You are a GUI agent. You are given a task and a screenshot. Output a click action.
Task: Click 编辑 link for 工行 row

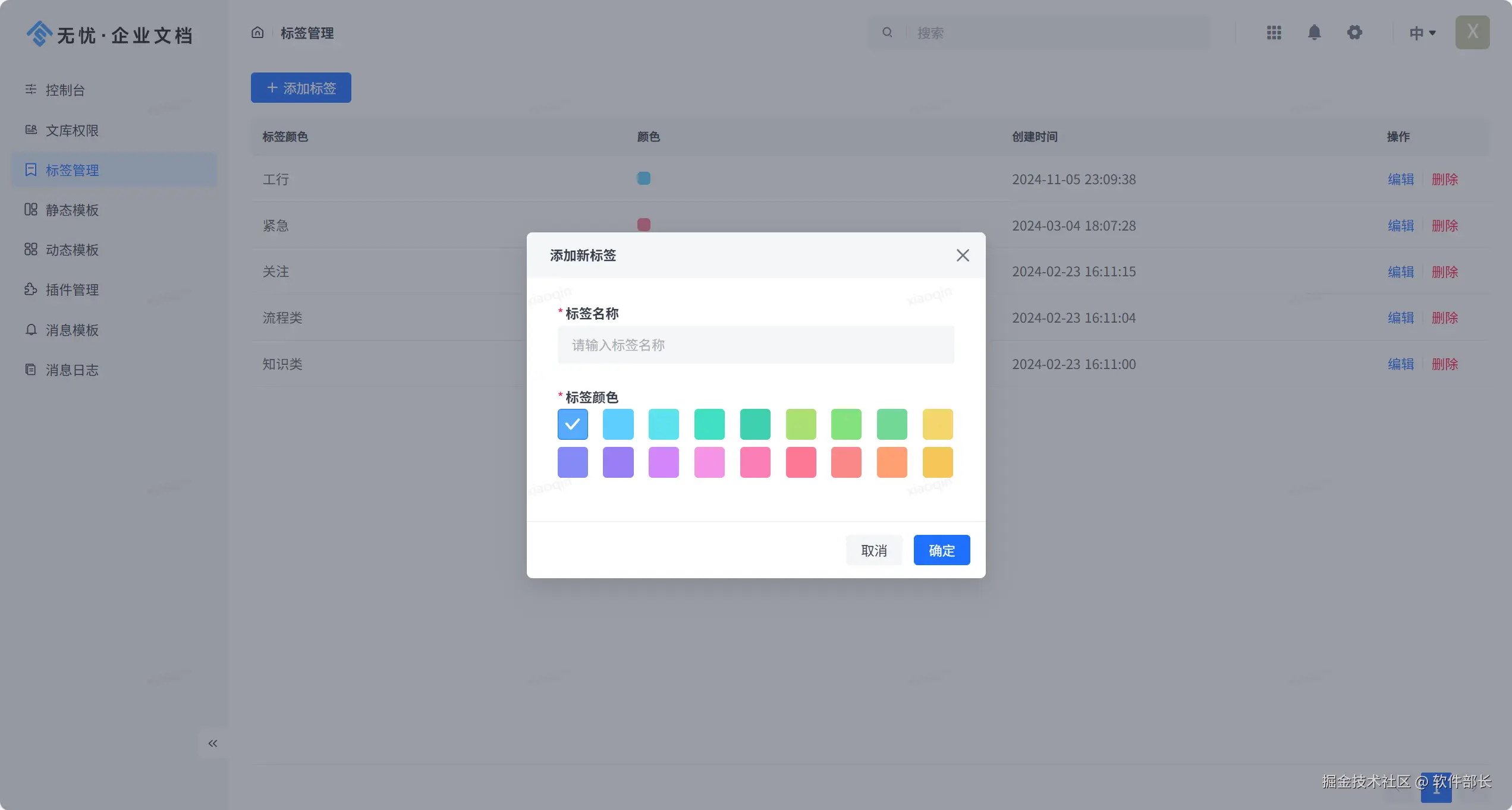coord(1401,179)
